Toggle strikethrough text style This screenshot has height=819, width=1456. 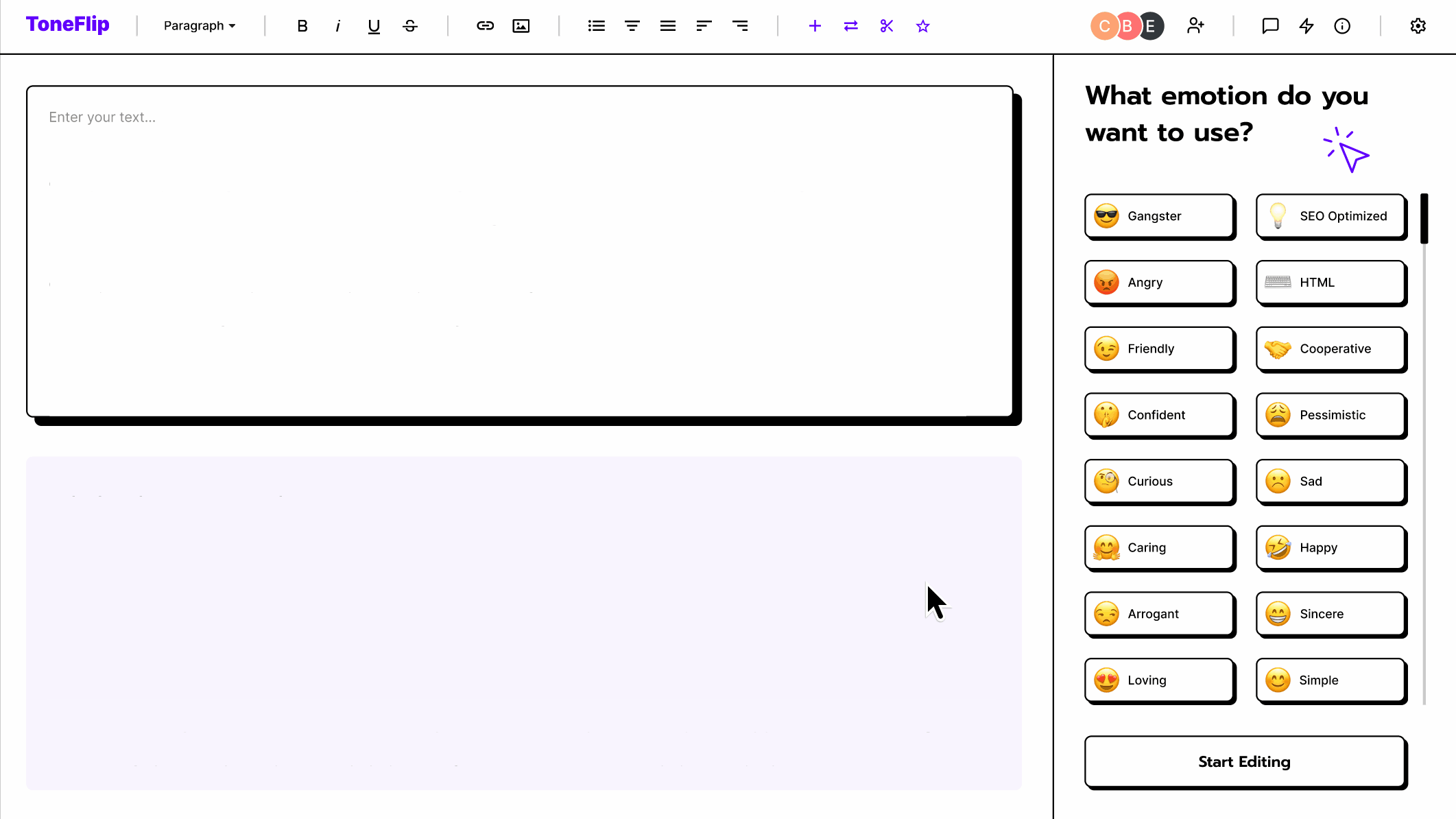click(410, 26)
